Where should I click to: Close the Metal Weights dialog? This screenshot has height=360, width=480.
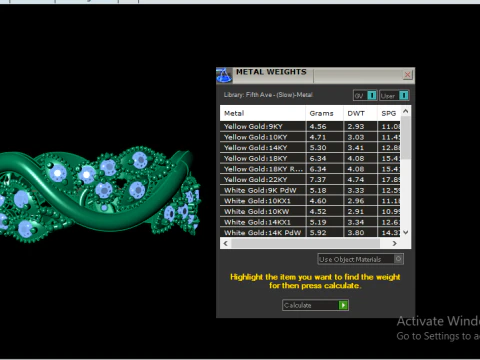[407, 75]
